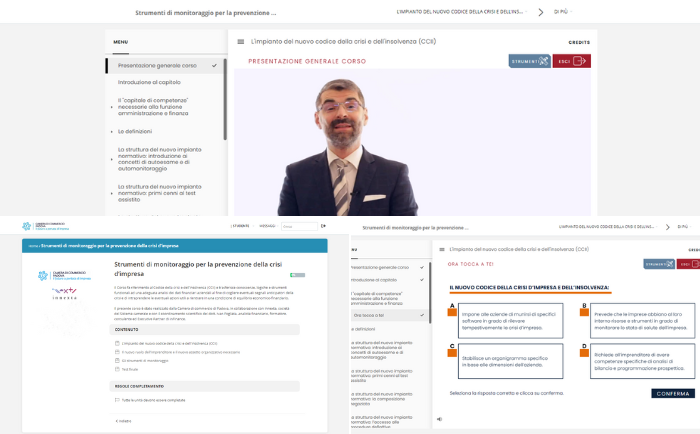
Task: Click the calendar icon beside Test finale
Action: click(118, 369)
